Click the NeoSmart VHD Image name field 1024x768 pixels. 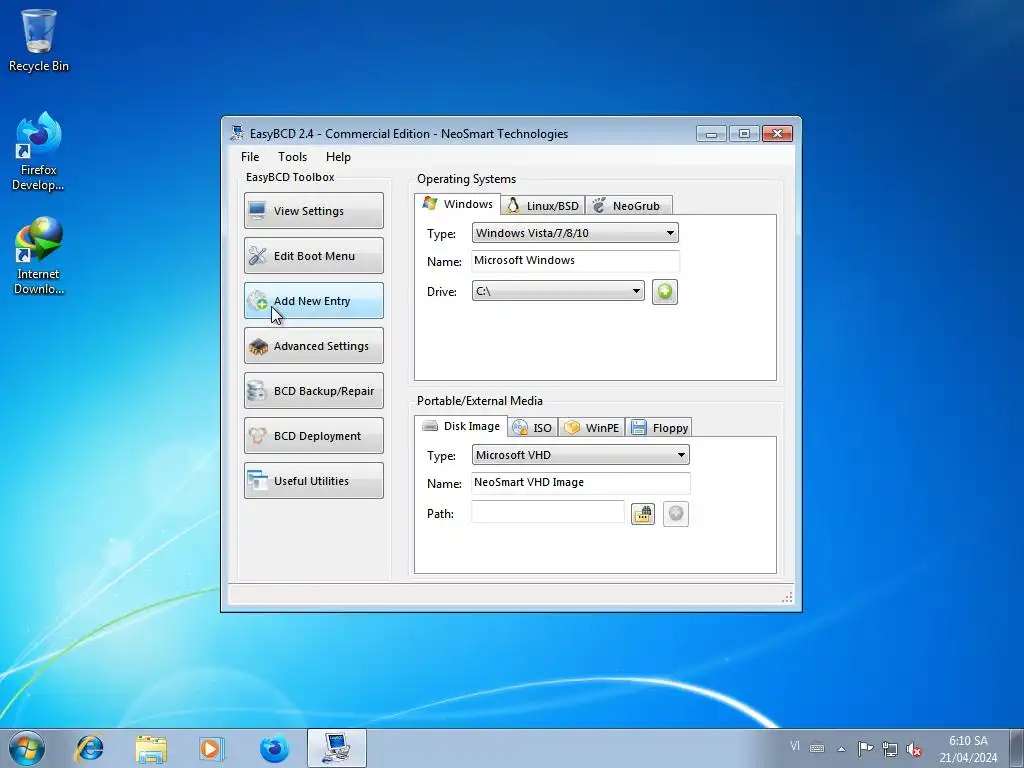(581, 483)
